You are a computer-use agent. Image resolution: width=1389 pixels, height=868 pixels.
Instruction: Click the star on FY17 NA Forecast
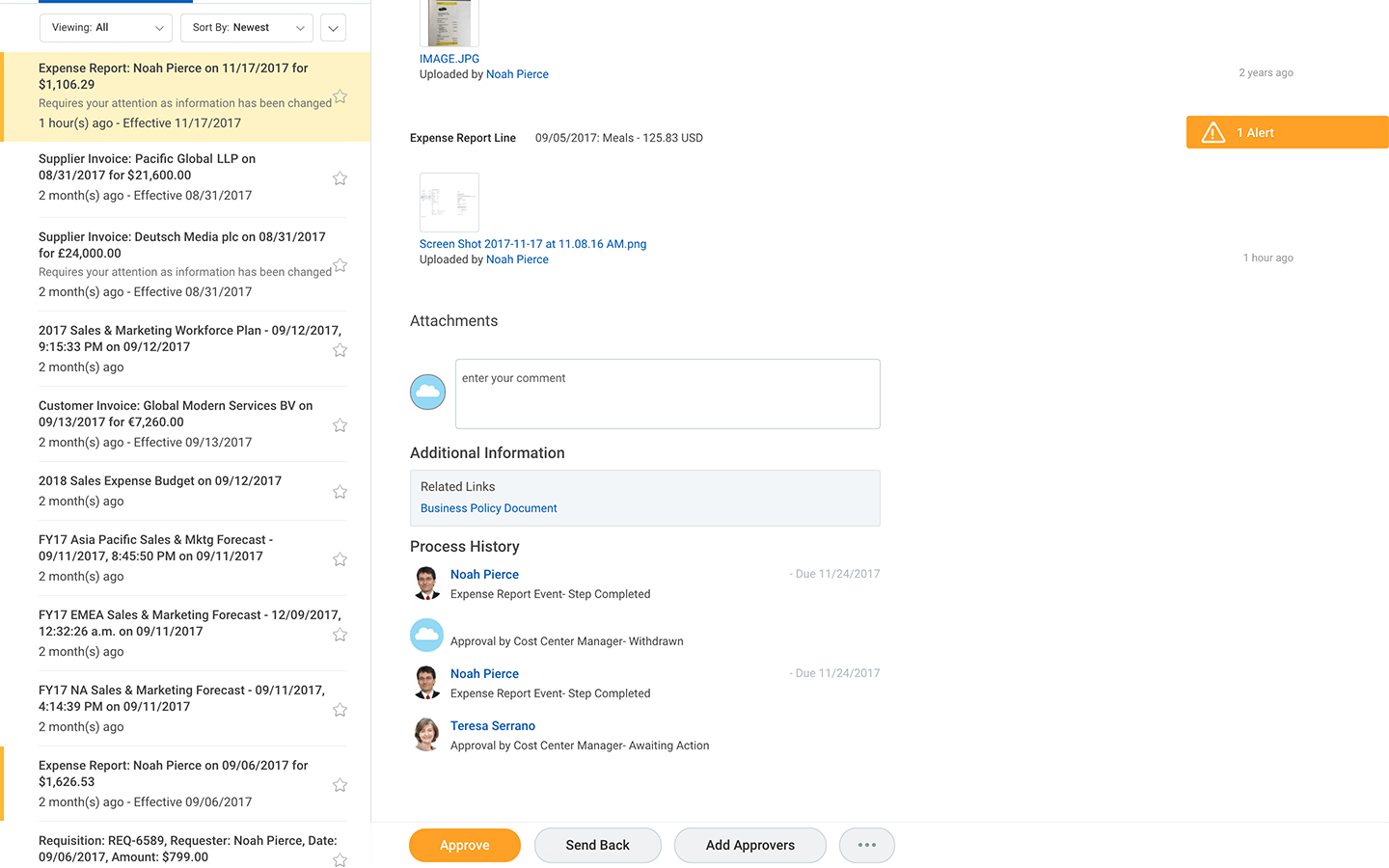[340, 710]
